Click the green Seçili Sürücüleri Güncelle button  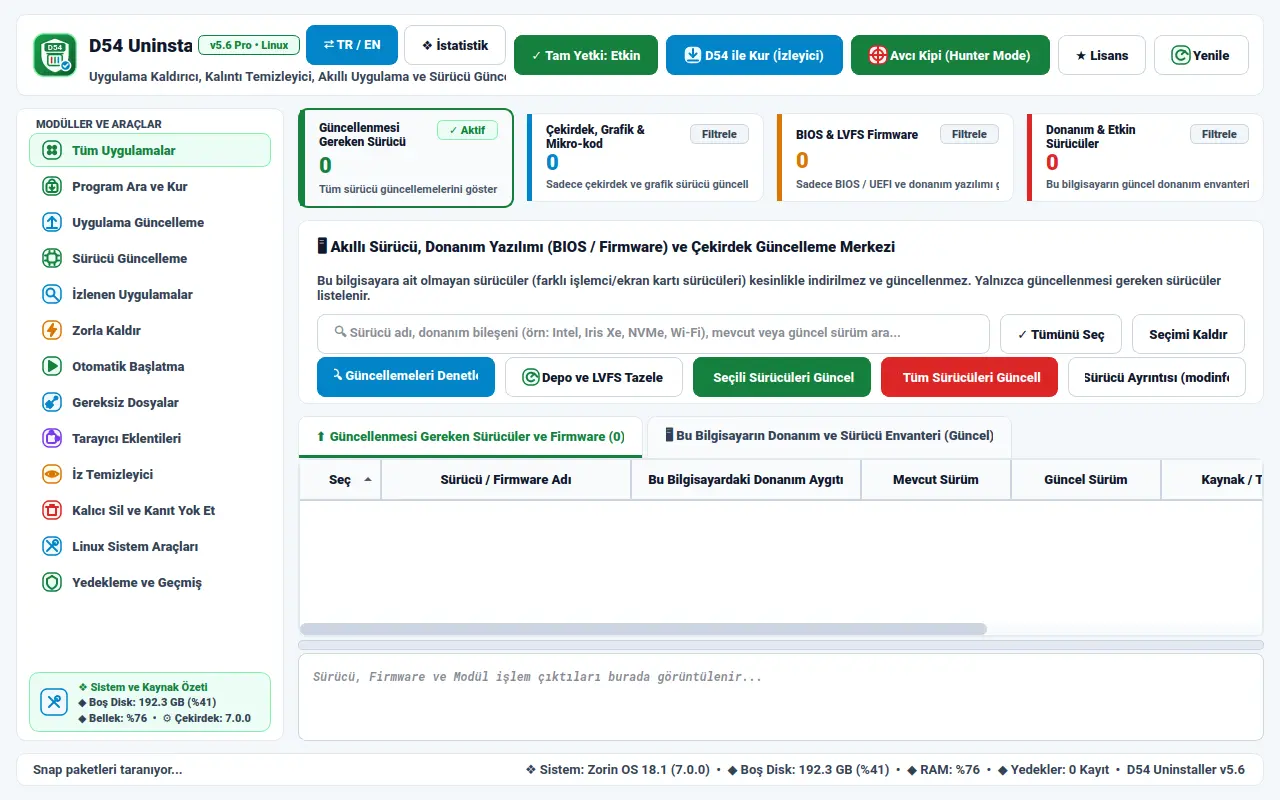(782, 377)
